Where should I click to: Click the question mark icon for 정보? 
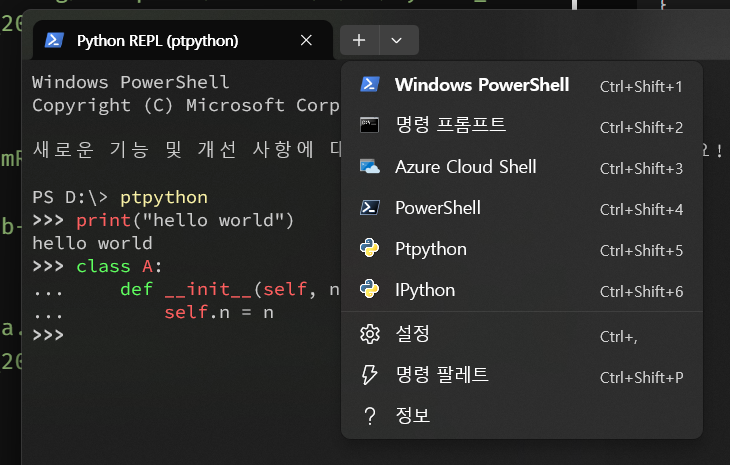pyautogui.click(x=370, y=416)
